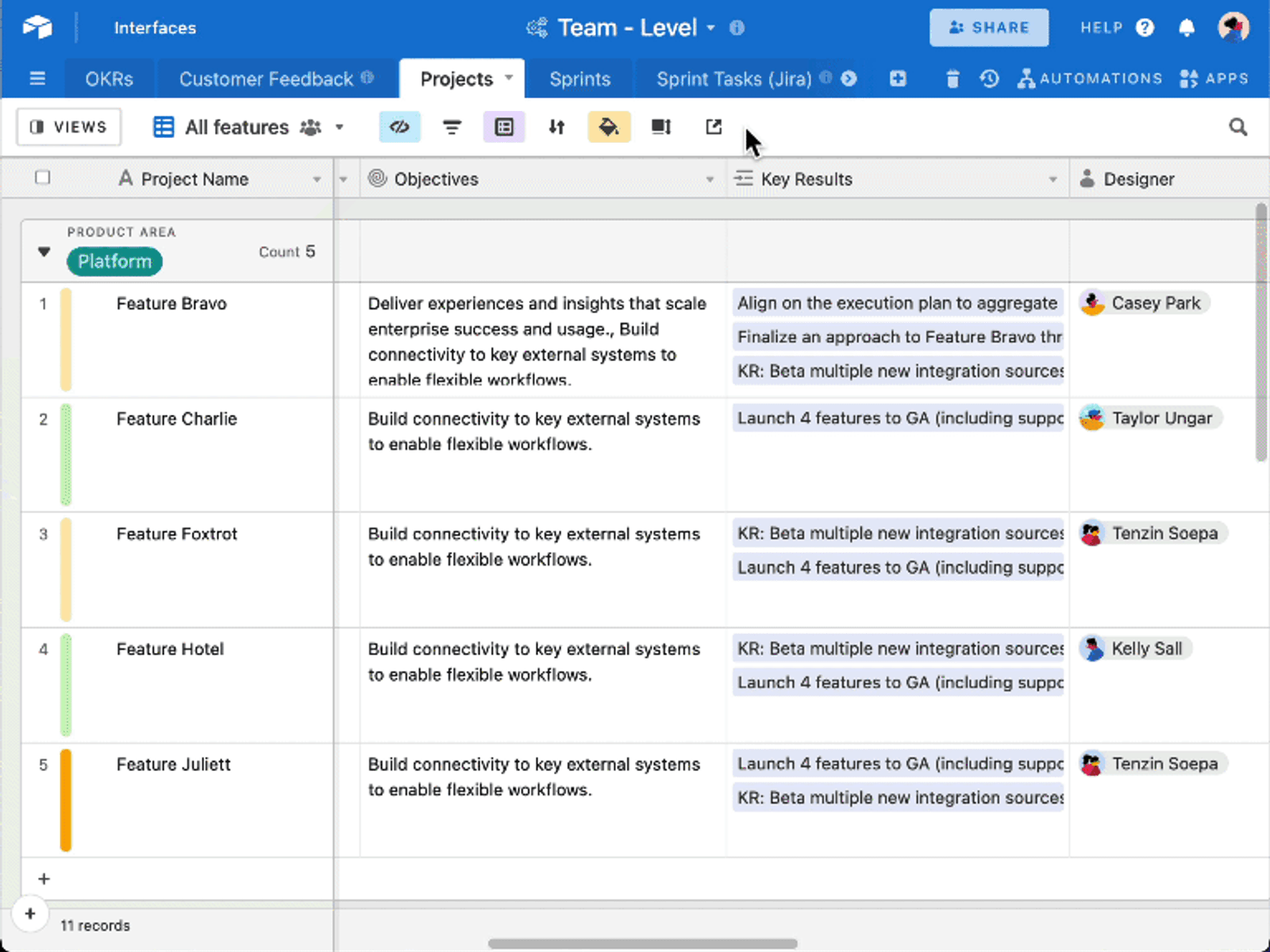Image resolution: width=1270 pixels, height=952 pixels.
Task: Click the Taylor Ungar designer chip
Action: click(1149, 418)
